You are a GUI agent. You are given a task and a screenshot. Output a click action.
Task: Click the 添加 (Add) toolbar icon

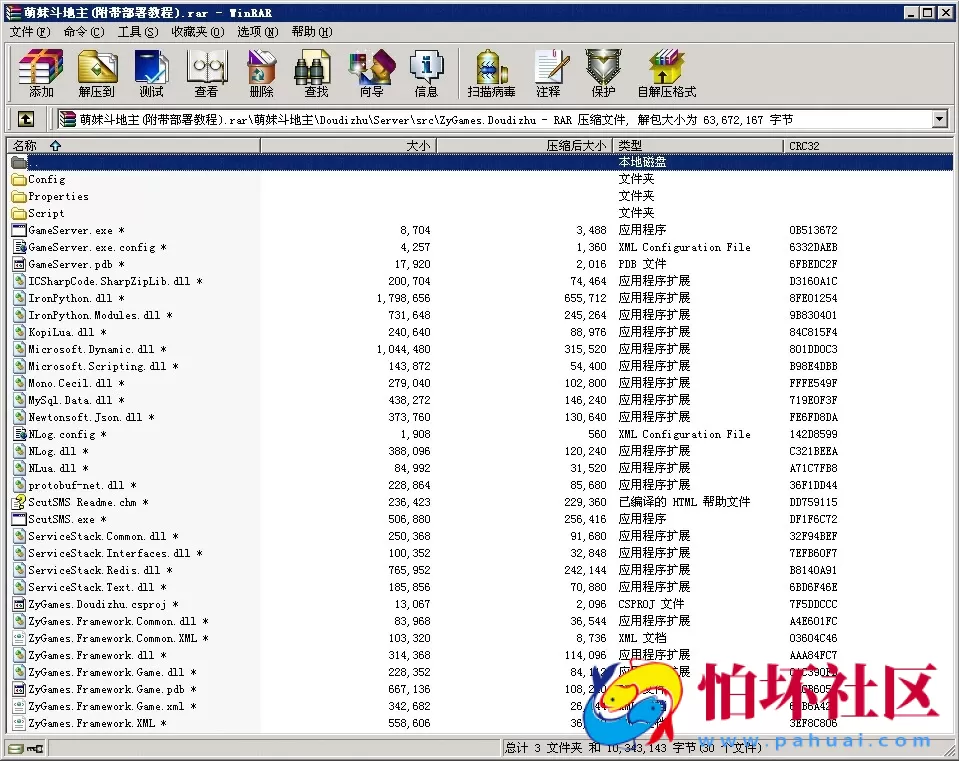[x=41, y=73]
